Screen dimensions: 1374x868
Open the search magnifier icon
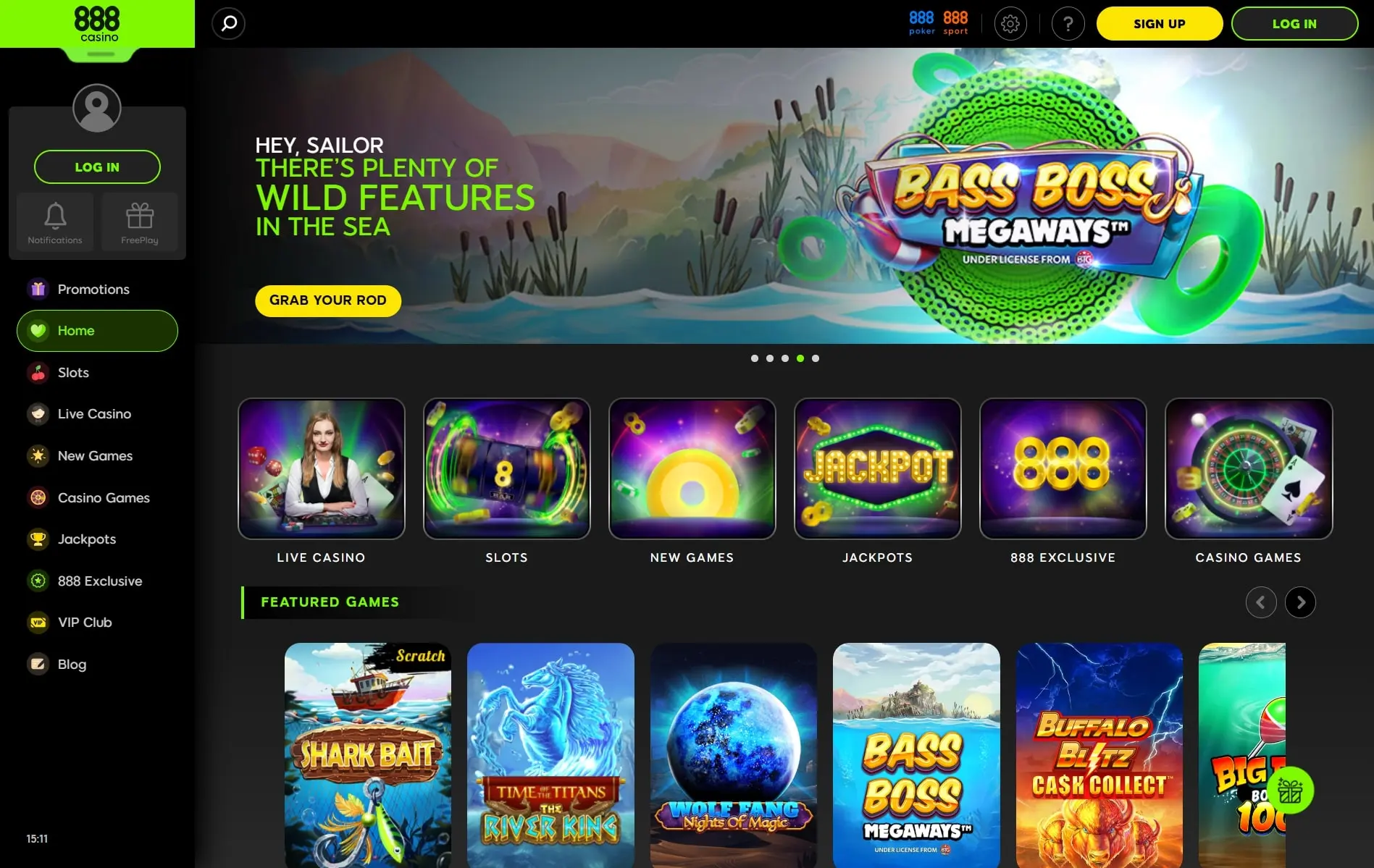229,24
